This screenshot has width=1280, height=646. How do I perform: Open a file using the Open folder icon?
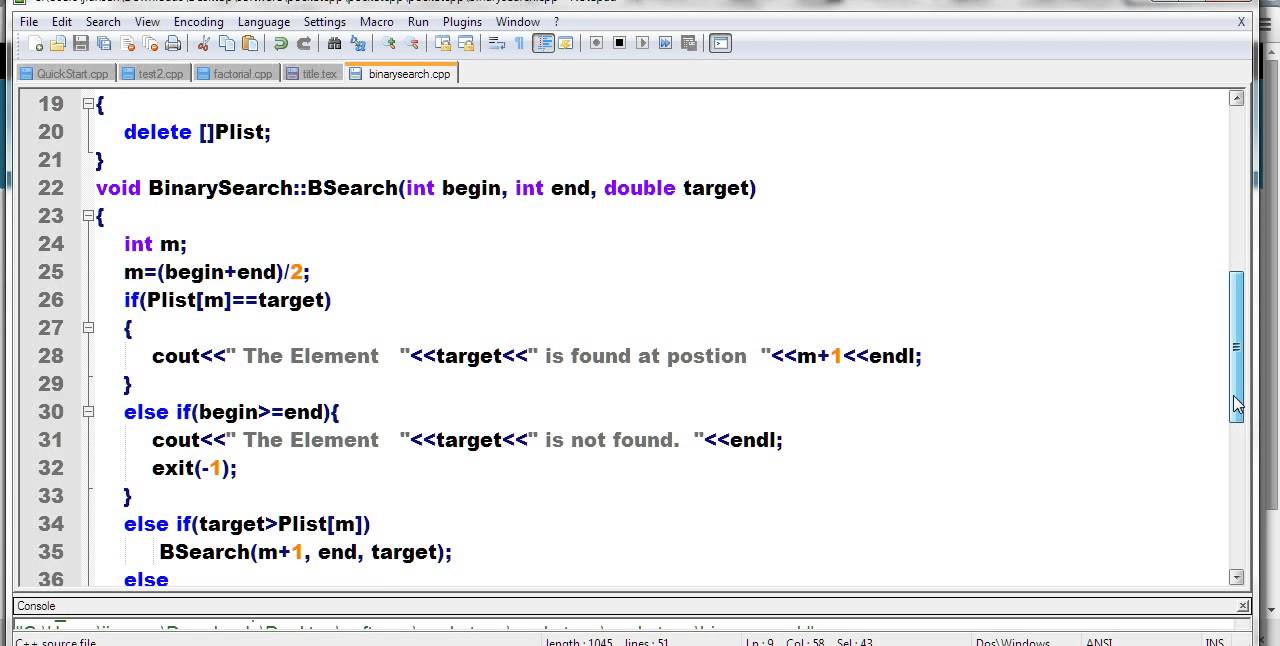pyautogui.click(x=58, y=43)
